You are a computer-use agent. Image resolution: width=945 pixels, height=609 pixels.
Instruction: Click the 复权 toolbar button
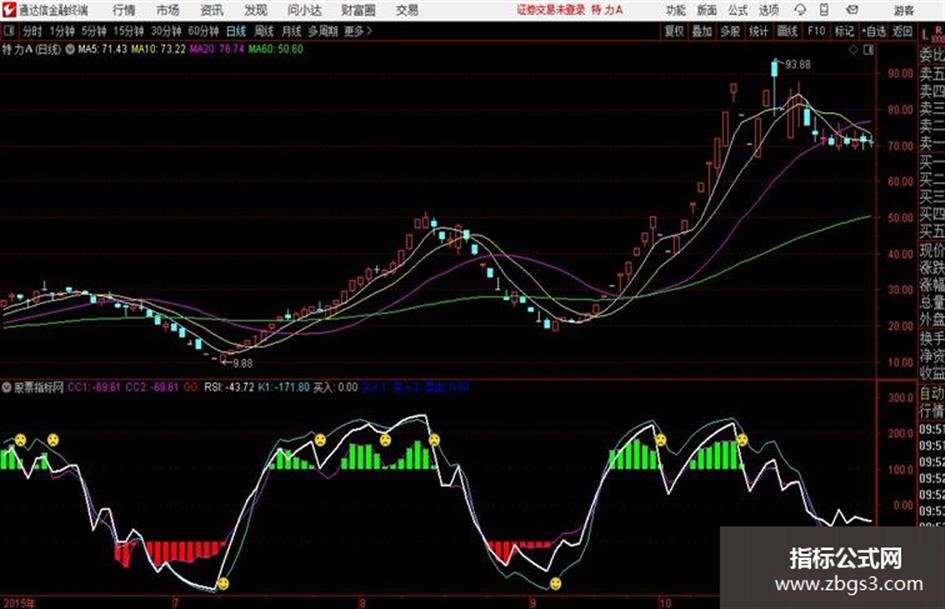click(674, 31)
